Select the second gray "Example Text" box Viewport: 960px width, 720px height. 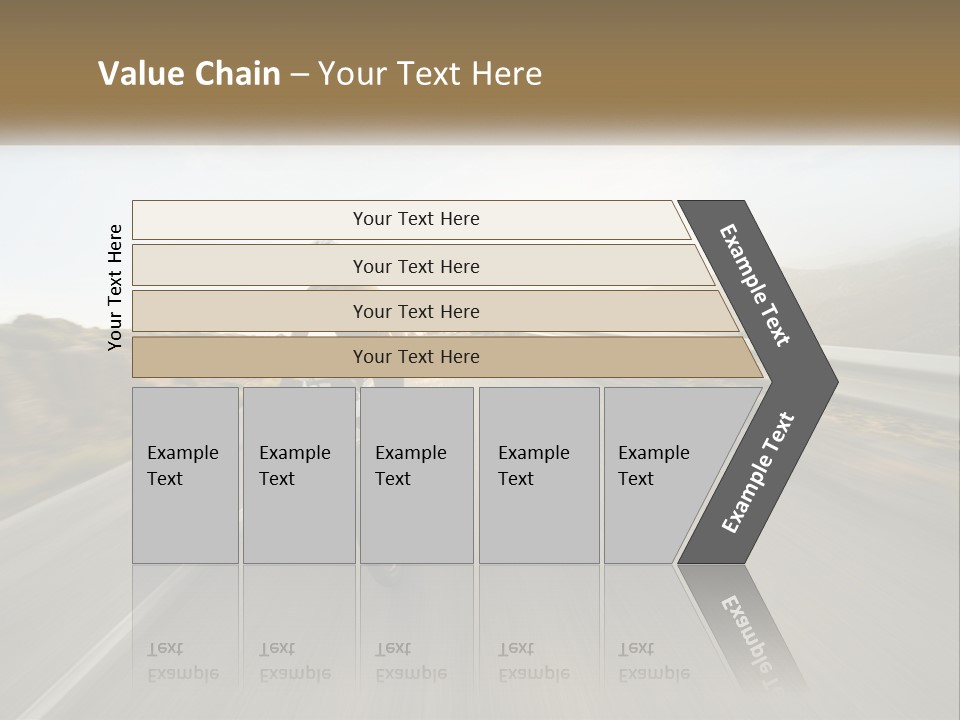pos(296,474)
